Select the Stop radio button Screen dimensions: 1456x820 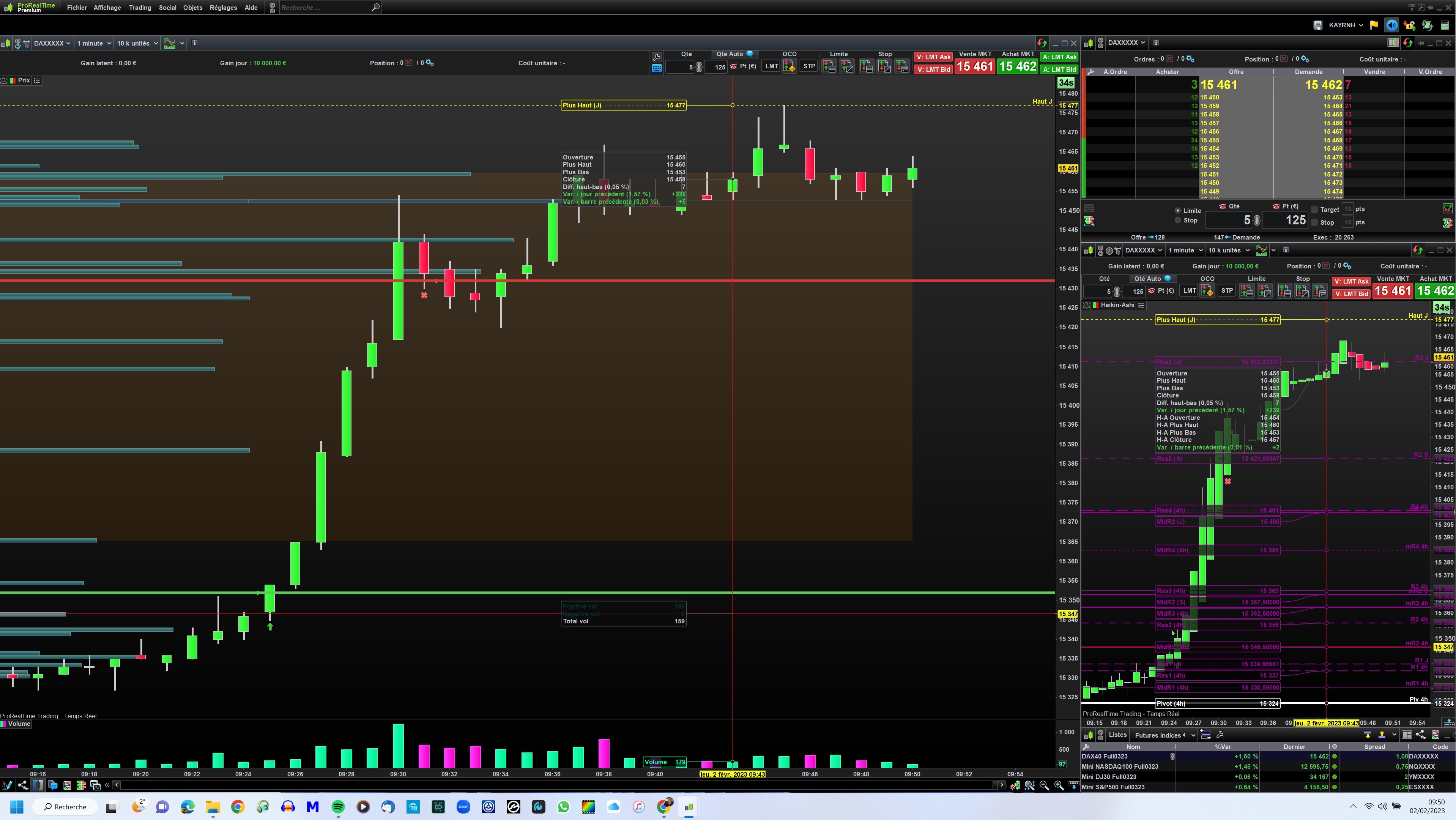click(1178, 221)
